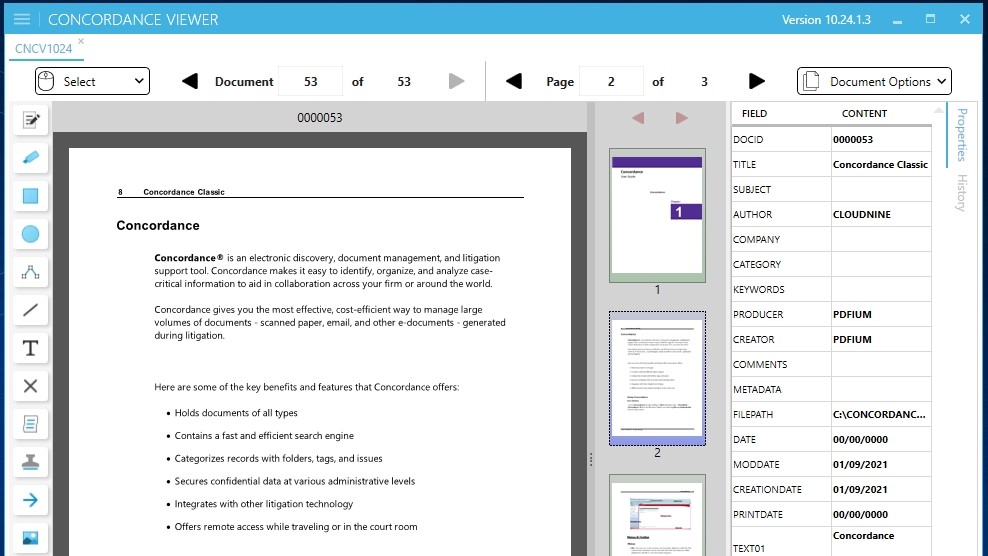Go to next document arrow
Screen dimensions: 988x556
tap(456, 81)
